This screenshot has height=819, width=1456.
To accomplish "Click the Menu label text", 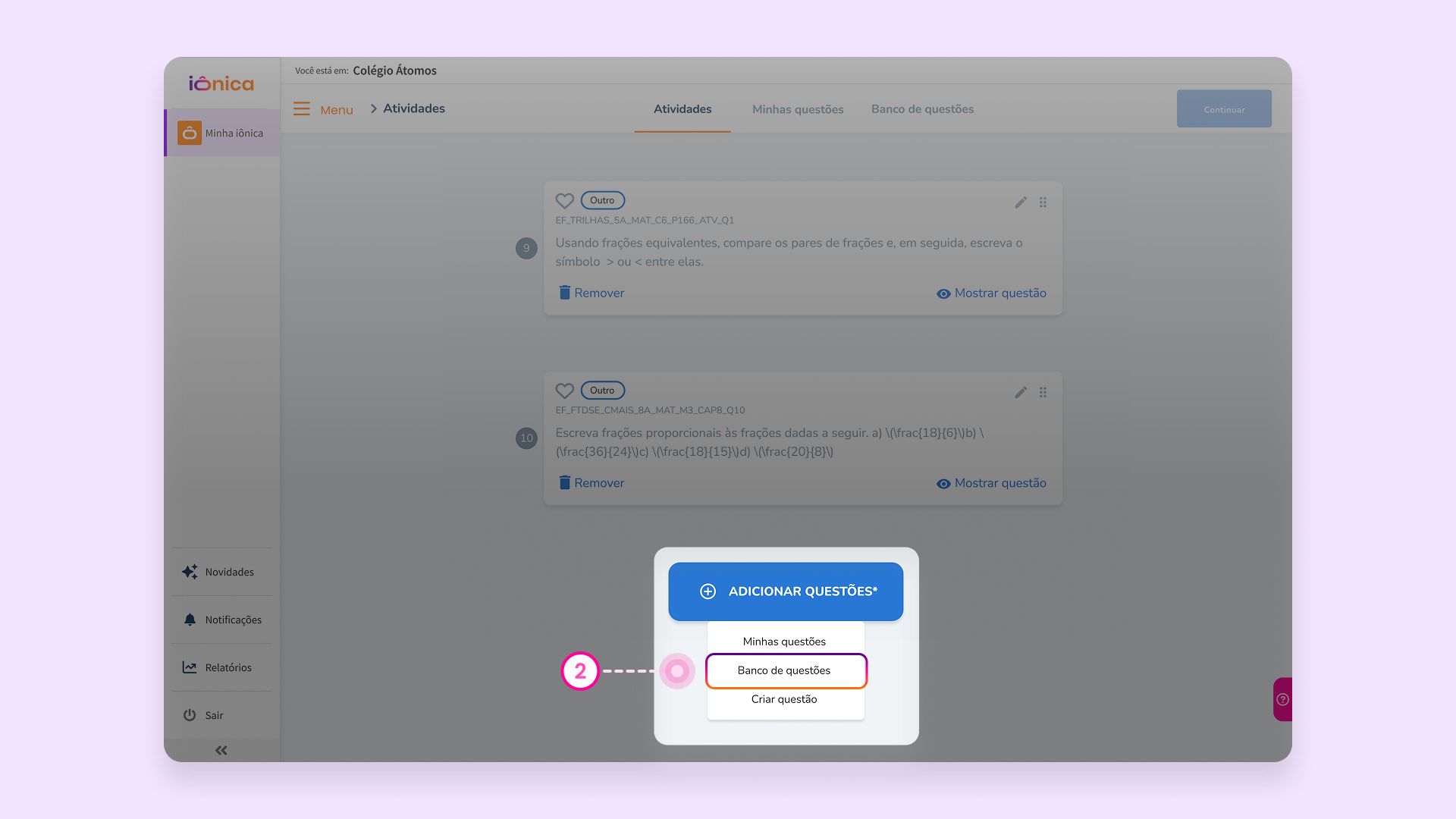I will [x=337, y=110].
